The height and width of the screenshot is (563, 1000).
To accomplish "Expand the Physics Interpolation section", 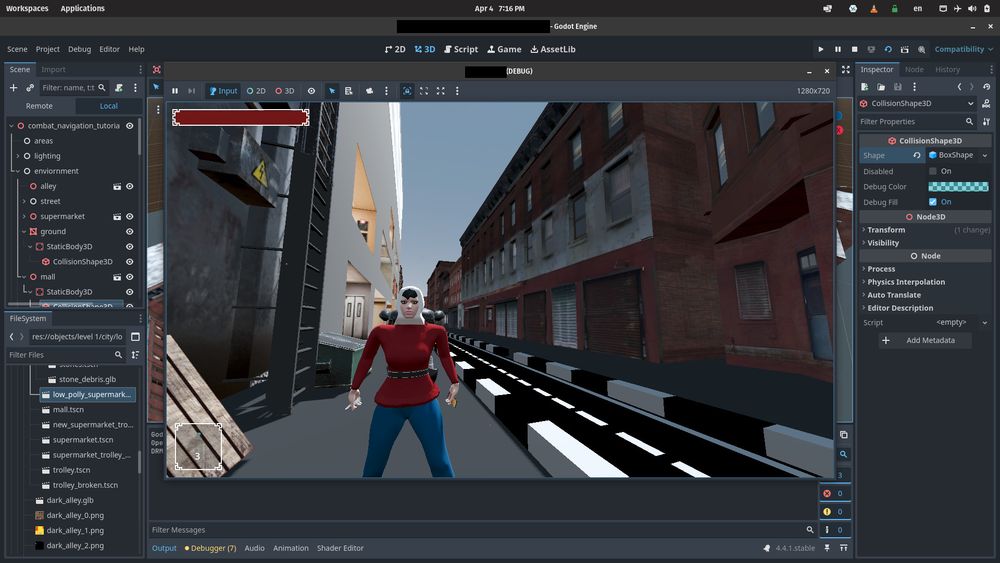I will [x=906, y=282].
